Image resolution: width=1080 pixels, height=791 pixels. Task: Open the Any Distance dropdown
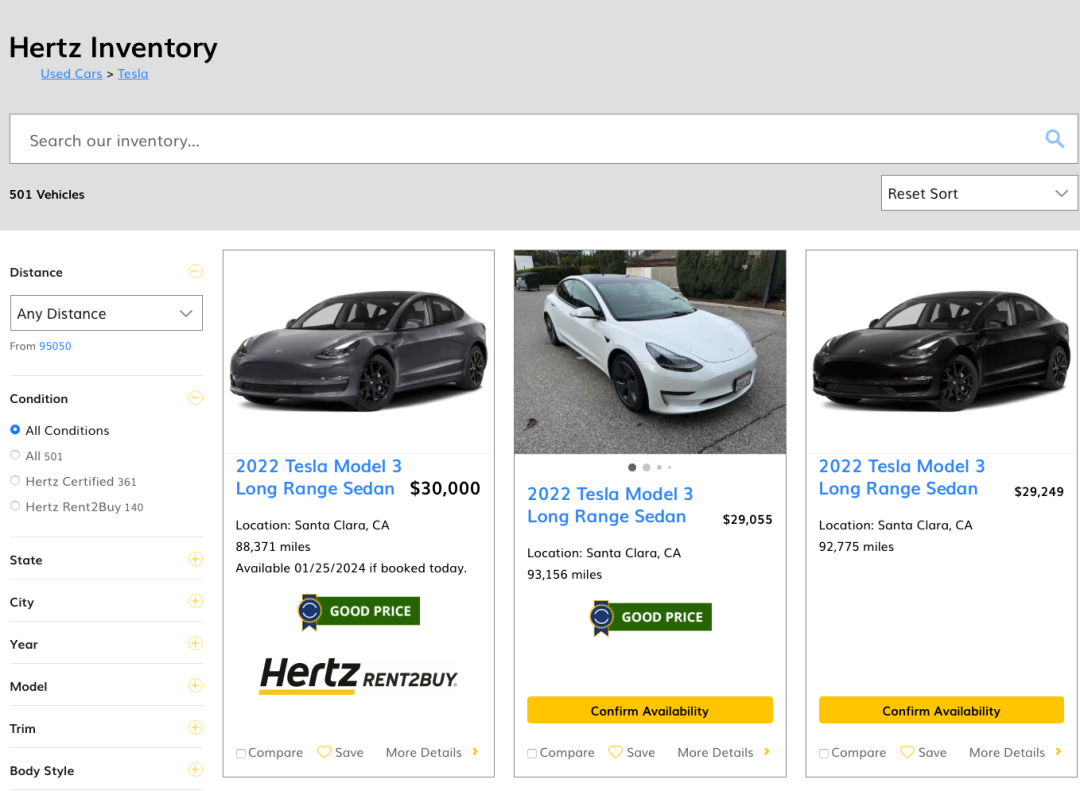pyautogui.click(x=106, y=313)
